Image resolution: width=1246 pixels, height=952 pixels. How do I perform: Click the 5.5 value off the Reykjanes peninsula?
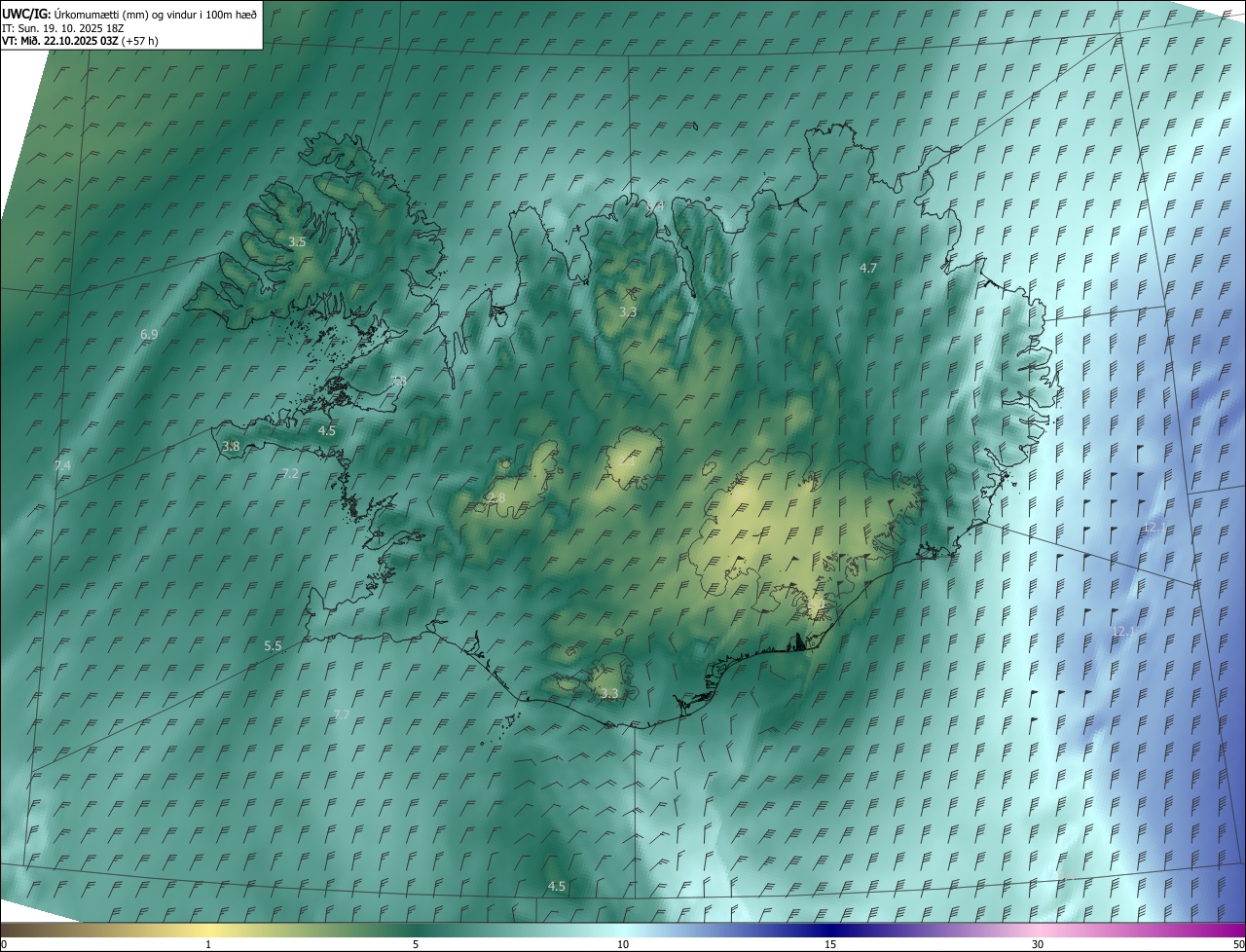click(273, 645)
